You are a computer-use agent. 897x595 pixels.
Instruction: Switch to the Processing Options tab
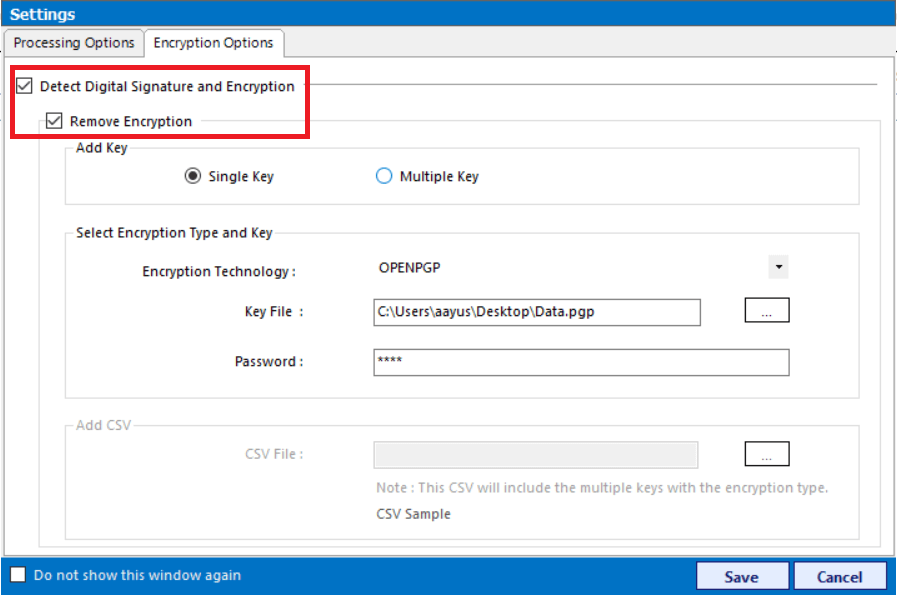point(74,43)
